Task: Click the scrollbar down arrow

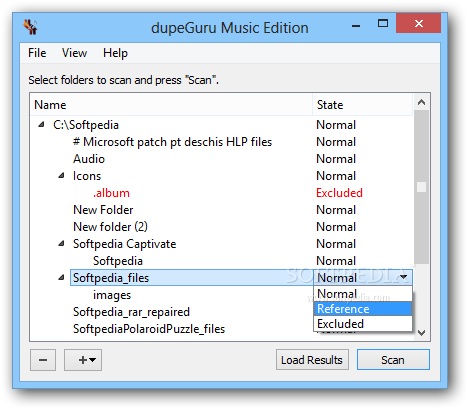Action: coord(421,333)
